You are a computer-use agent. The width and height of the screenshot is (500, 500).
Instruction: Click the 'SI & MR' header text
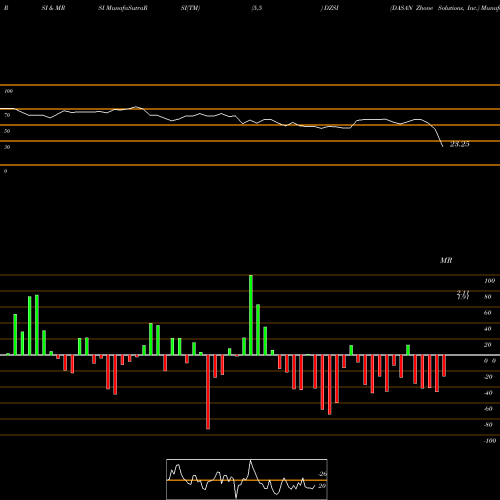53,8
